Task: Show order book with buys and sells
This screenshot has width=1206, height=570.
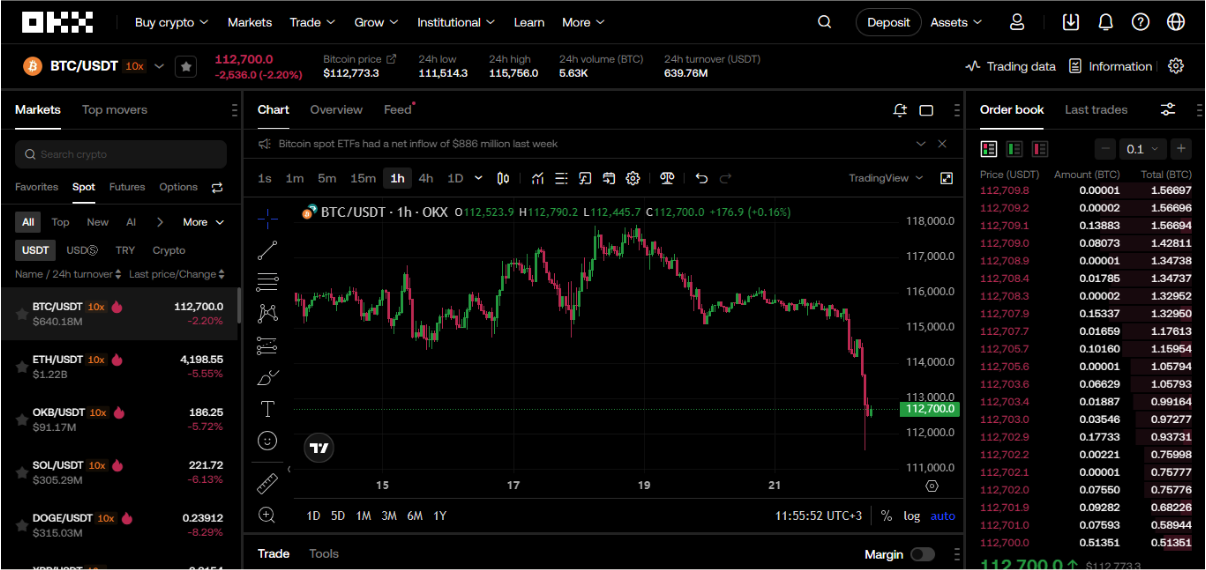Action: point(989,149)
